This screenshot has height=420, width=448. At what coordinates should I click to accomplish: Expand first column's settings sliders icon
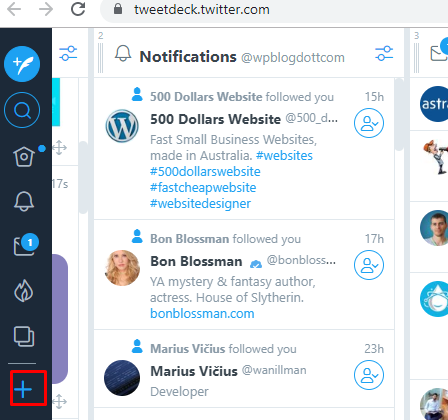click(x=68, y=54)
